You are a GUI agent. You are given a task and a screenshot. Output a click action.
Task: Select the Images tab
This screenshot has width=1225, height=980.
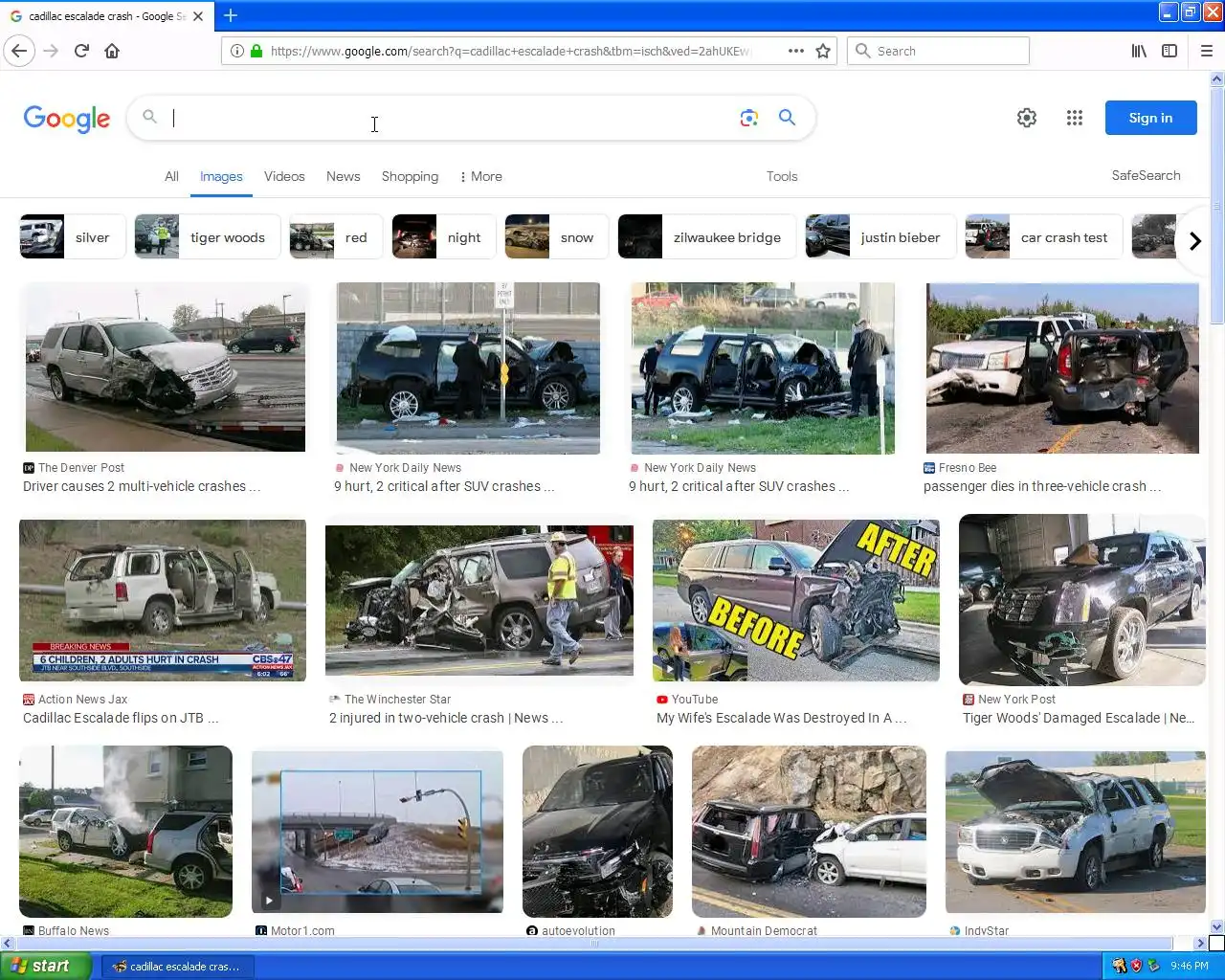tap(221, 176)
